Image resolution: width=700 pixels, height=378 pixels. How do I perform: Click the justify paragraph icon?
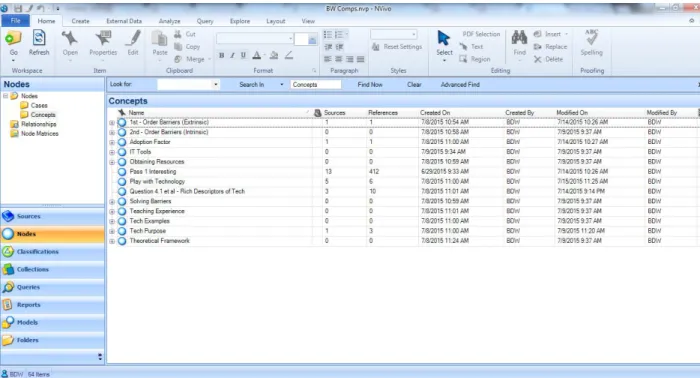[361, 59]
